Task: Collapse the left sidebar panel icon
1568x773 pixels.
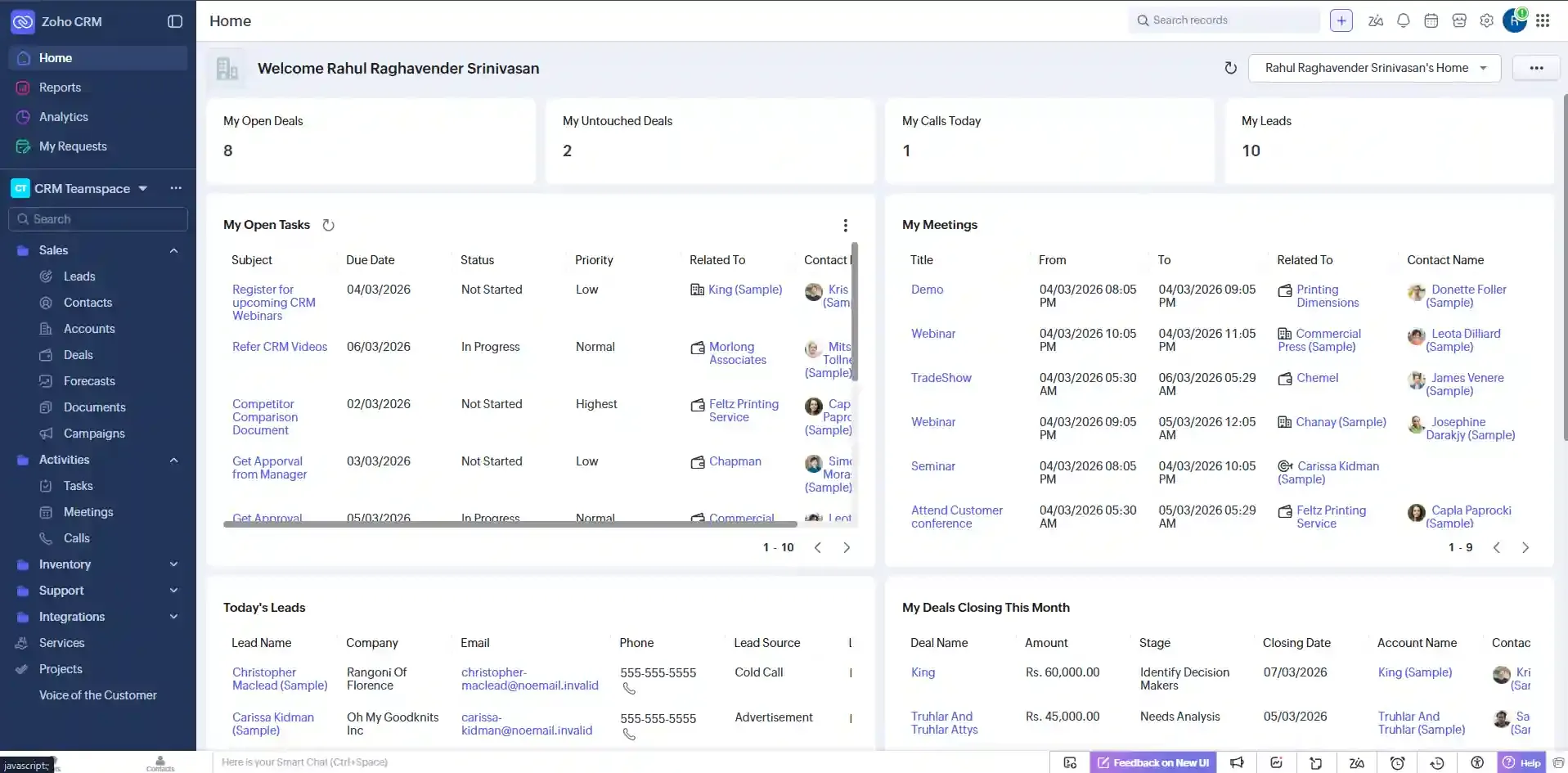Action: (175, 21)
